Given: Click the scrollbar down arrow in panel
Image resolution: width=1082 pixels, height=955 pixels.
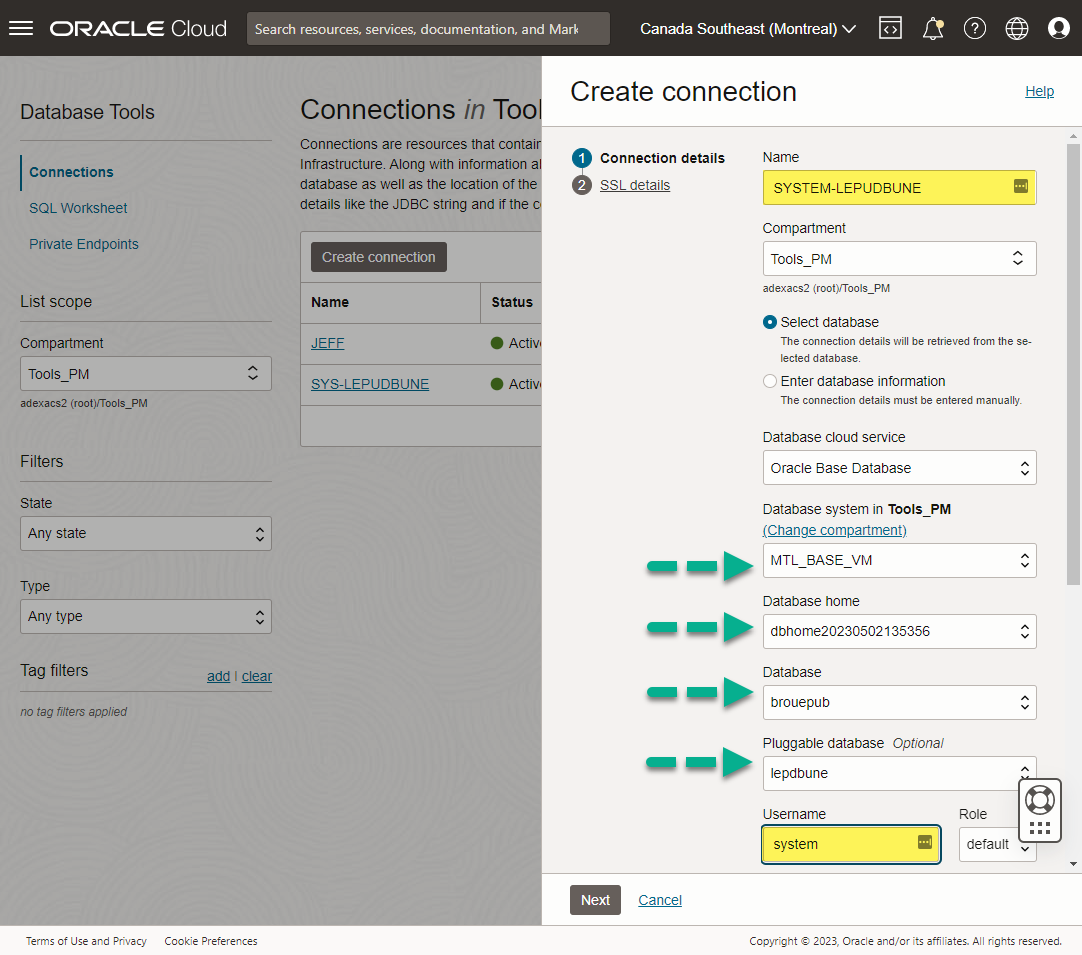Looking at the screenshot, I should (x=1073, y=863).
